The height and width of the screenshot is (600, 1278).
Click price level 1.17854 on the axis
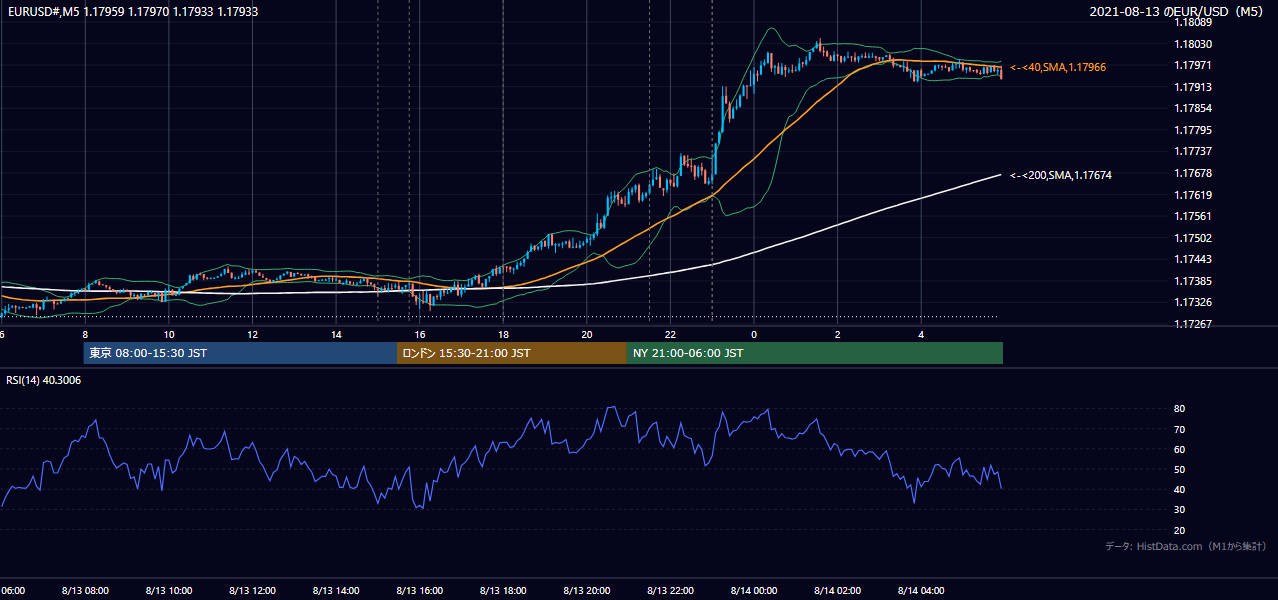[x=1193, y=108]
